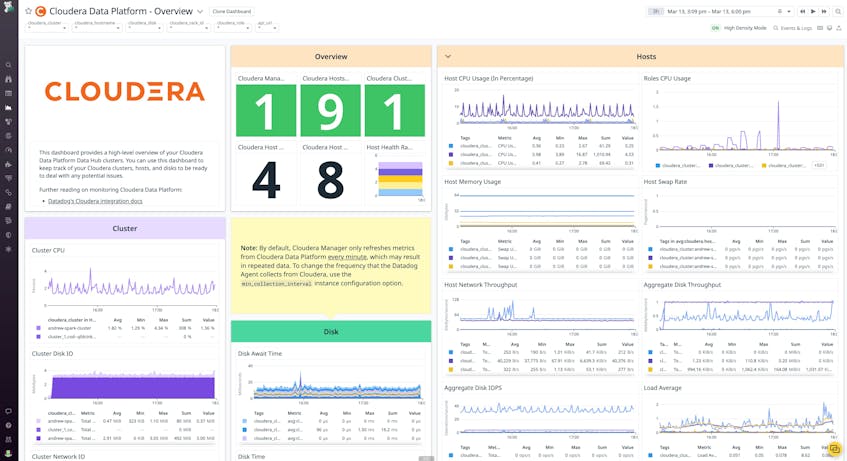This screenshot has width=847, height=461.
Task: Click the Cluster Disk IO widget title
Action: point(52,353)
